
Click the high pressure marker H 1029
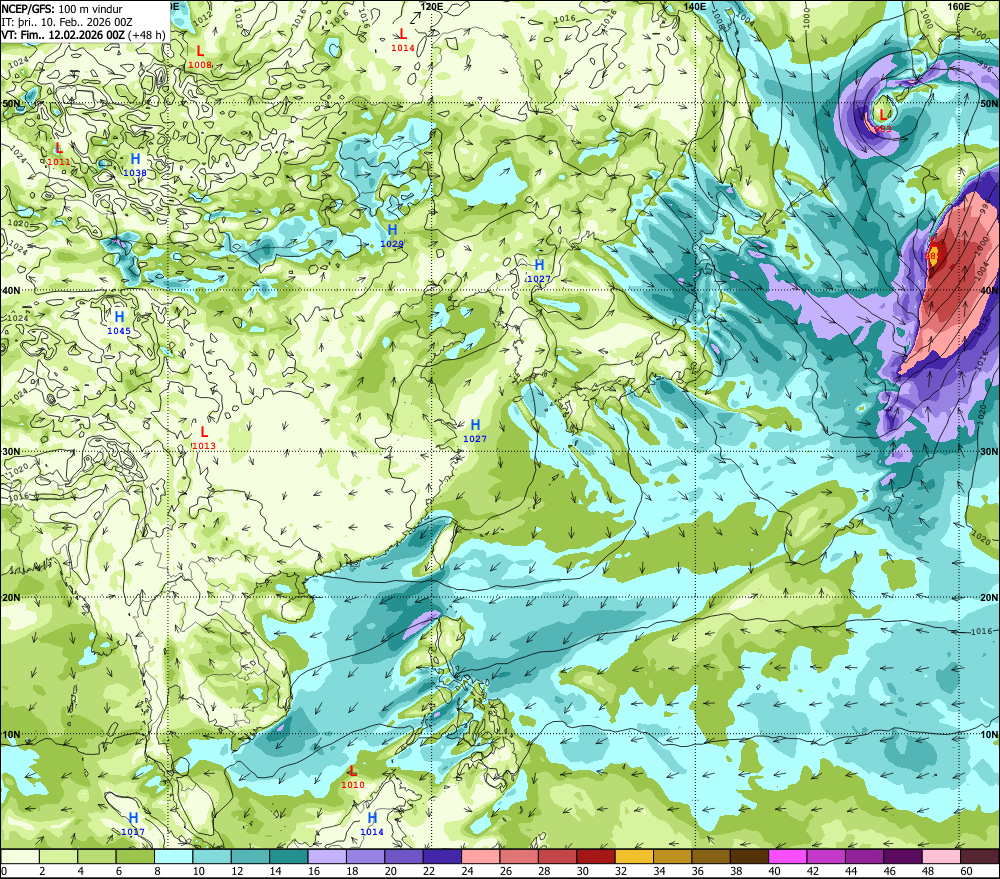point(392,235)
